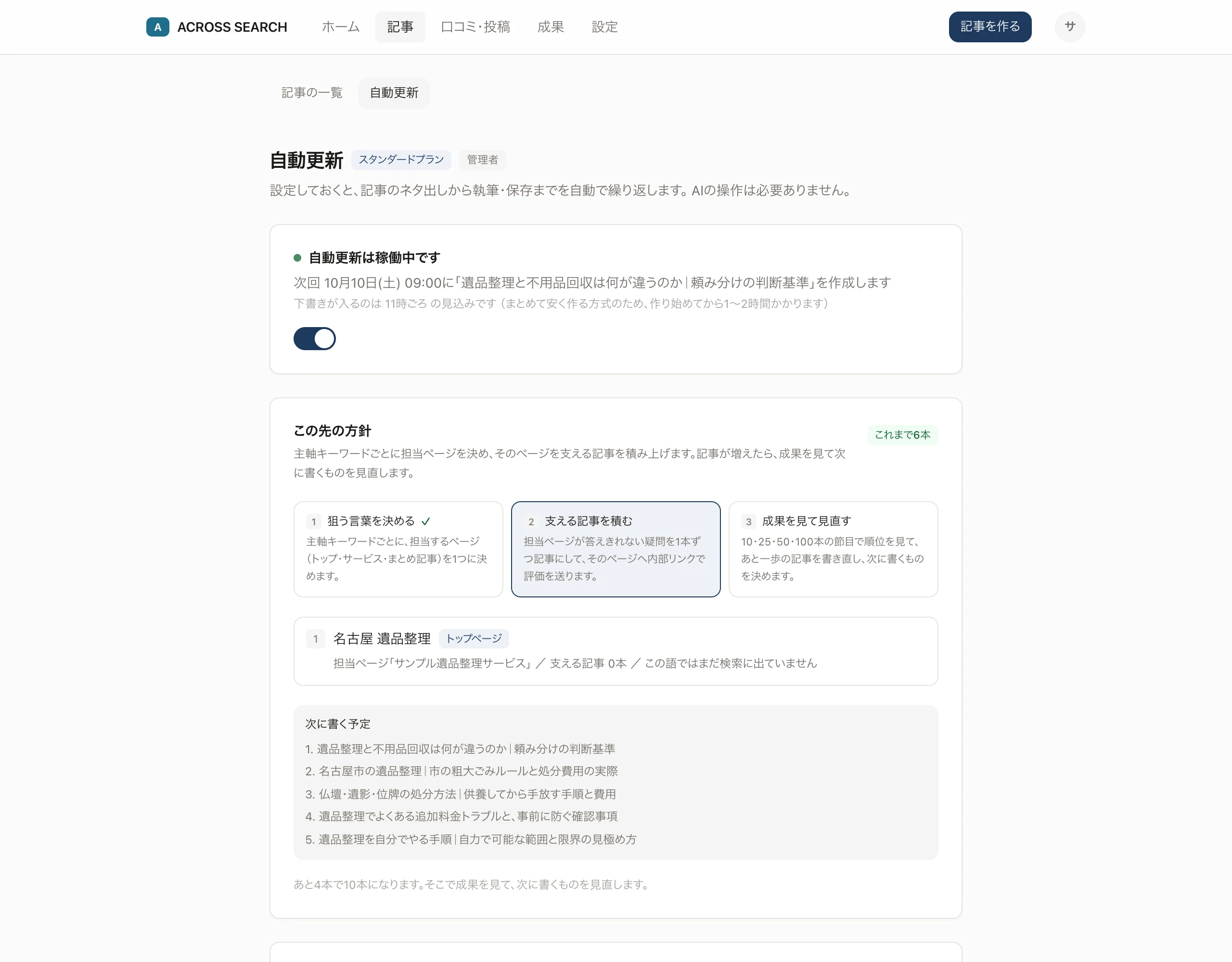This screenshot has width=1232, height=962.
Task: Click the これまで6本 badge
Action: coord(902,434)
